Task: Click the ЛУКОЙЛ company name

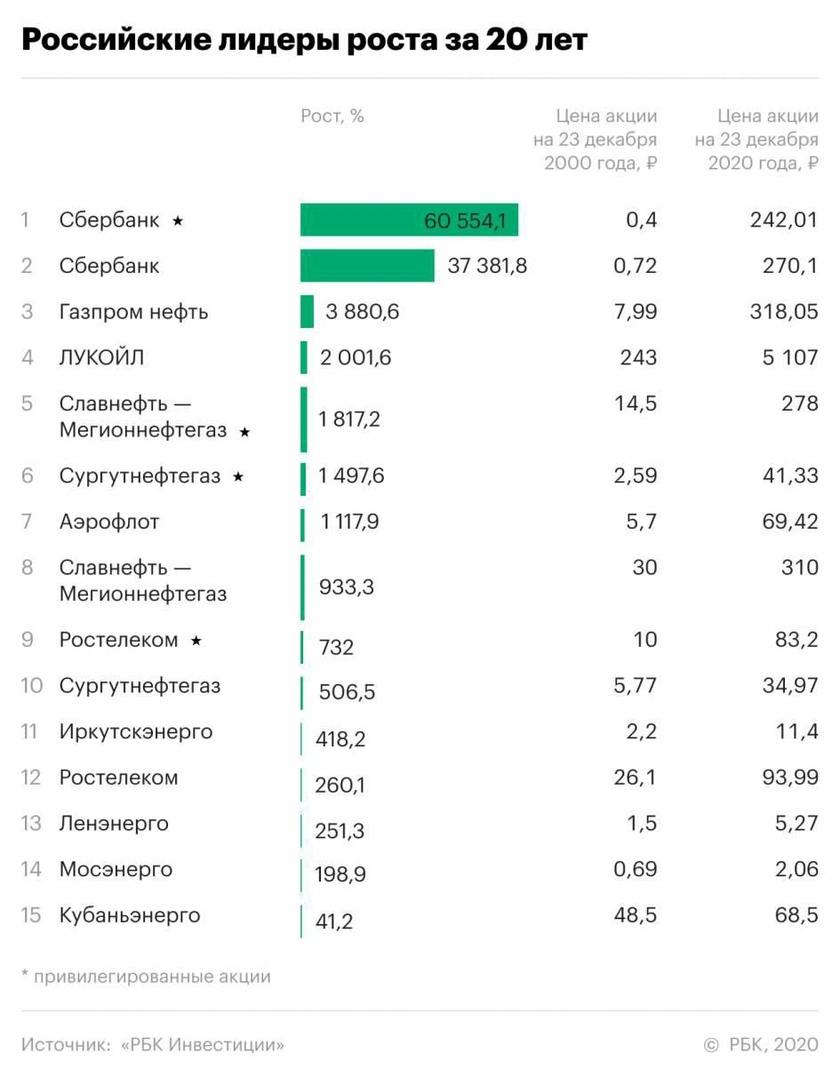Action: pyautogui.click(x=101, y=358)
